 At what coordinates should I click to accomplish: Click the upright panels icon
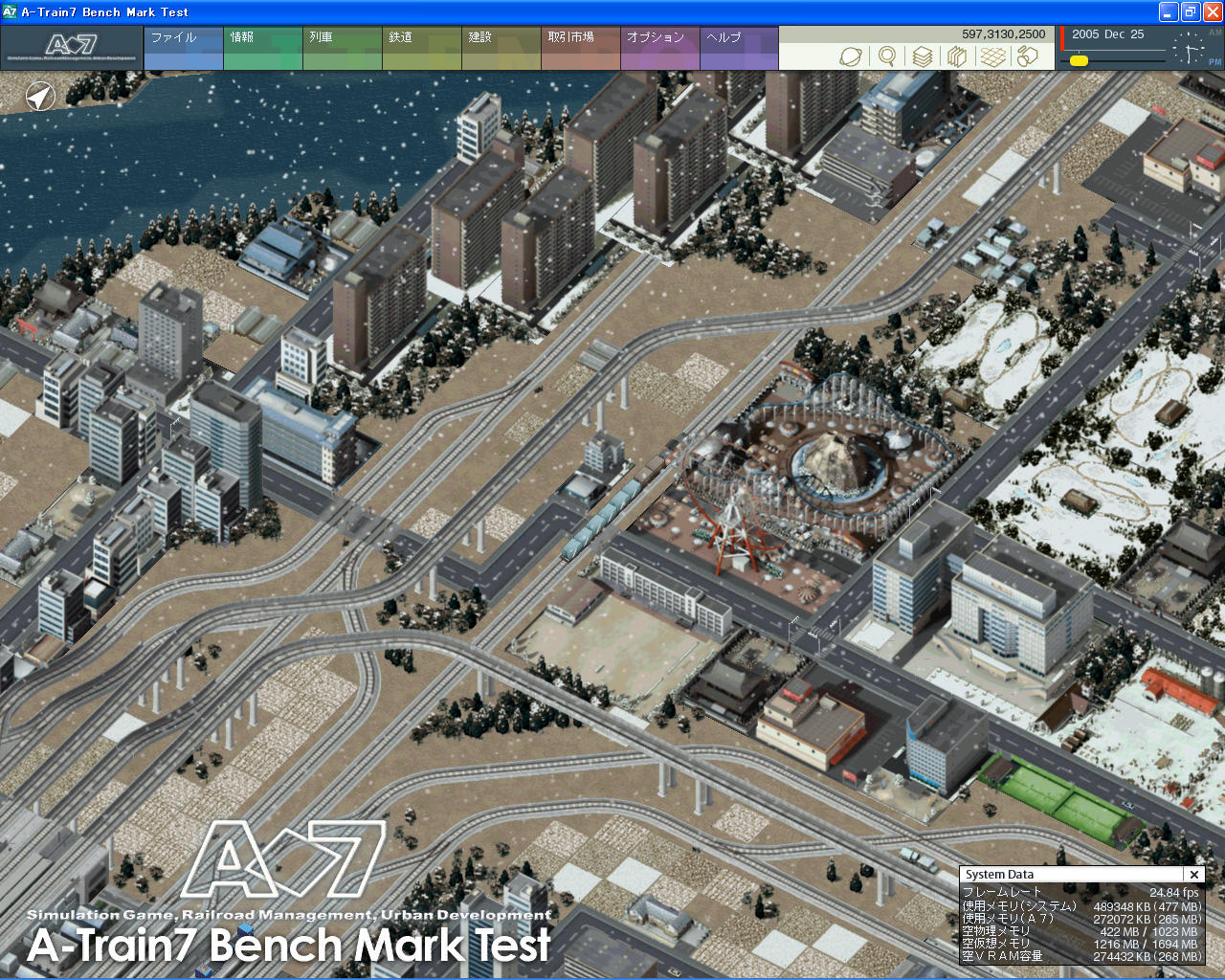956,56
